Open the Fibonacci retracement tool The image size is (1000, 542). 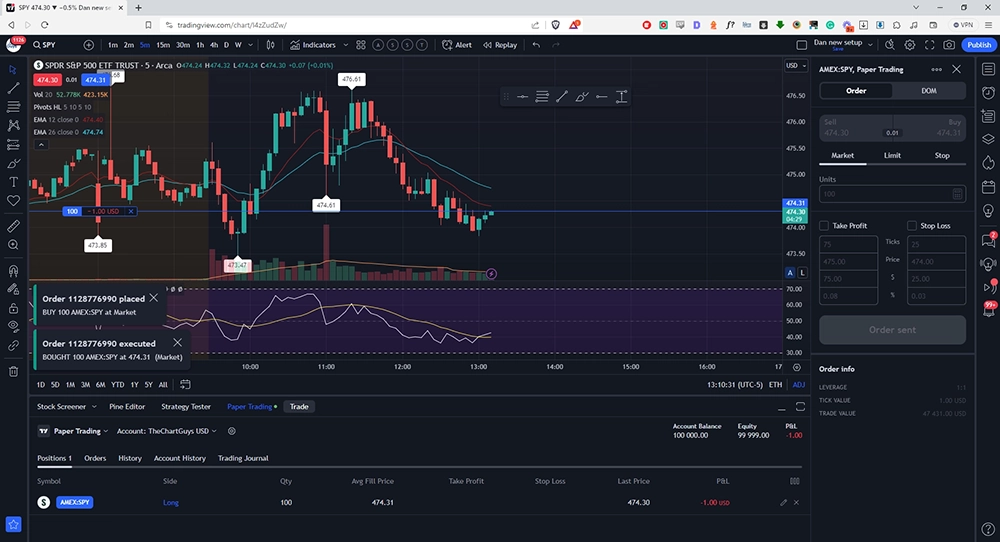click(x=13, y=107)
